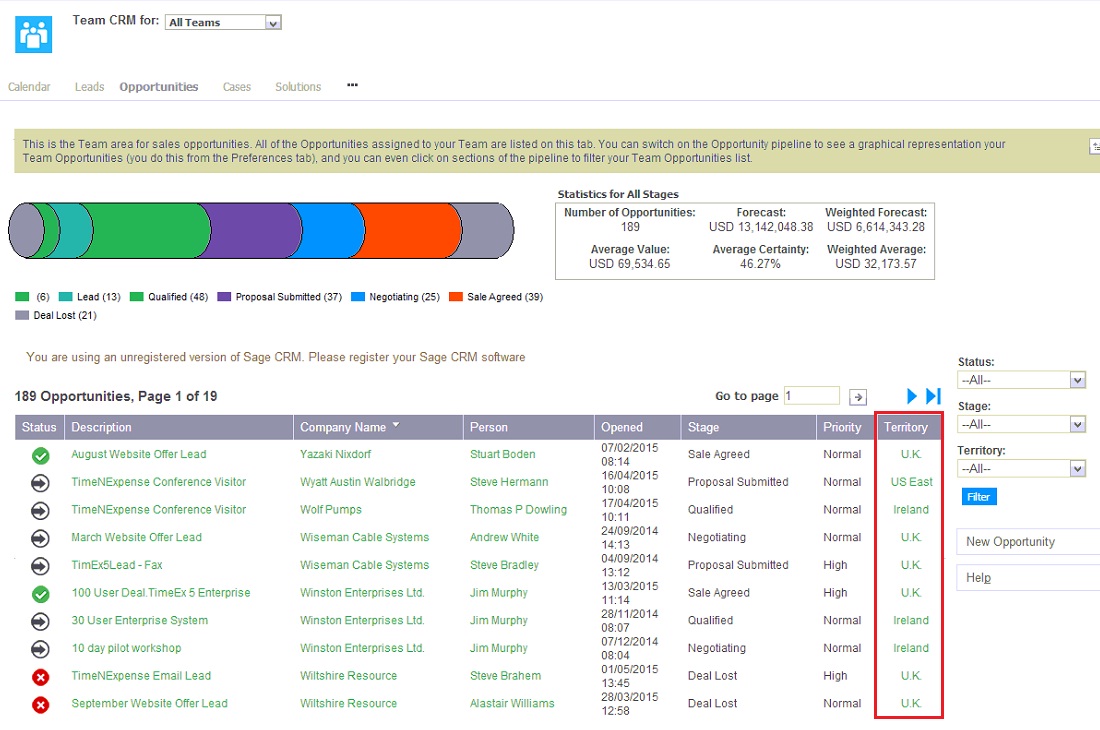Open the Wolf Pumps company link
This screenshot has width=1100, height=730.
[x=331, y=510]
